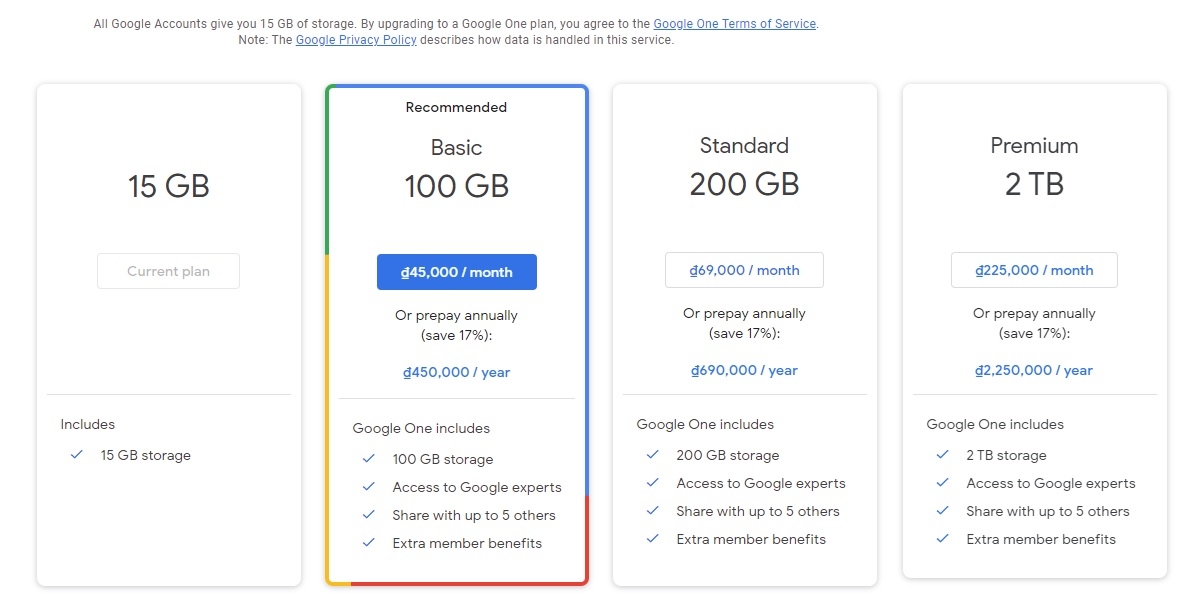Click the Standard 200 GB plan heading
This screenshot has height=610, width=1188.
click(x=744, y=163)
